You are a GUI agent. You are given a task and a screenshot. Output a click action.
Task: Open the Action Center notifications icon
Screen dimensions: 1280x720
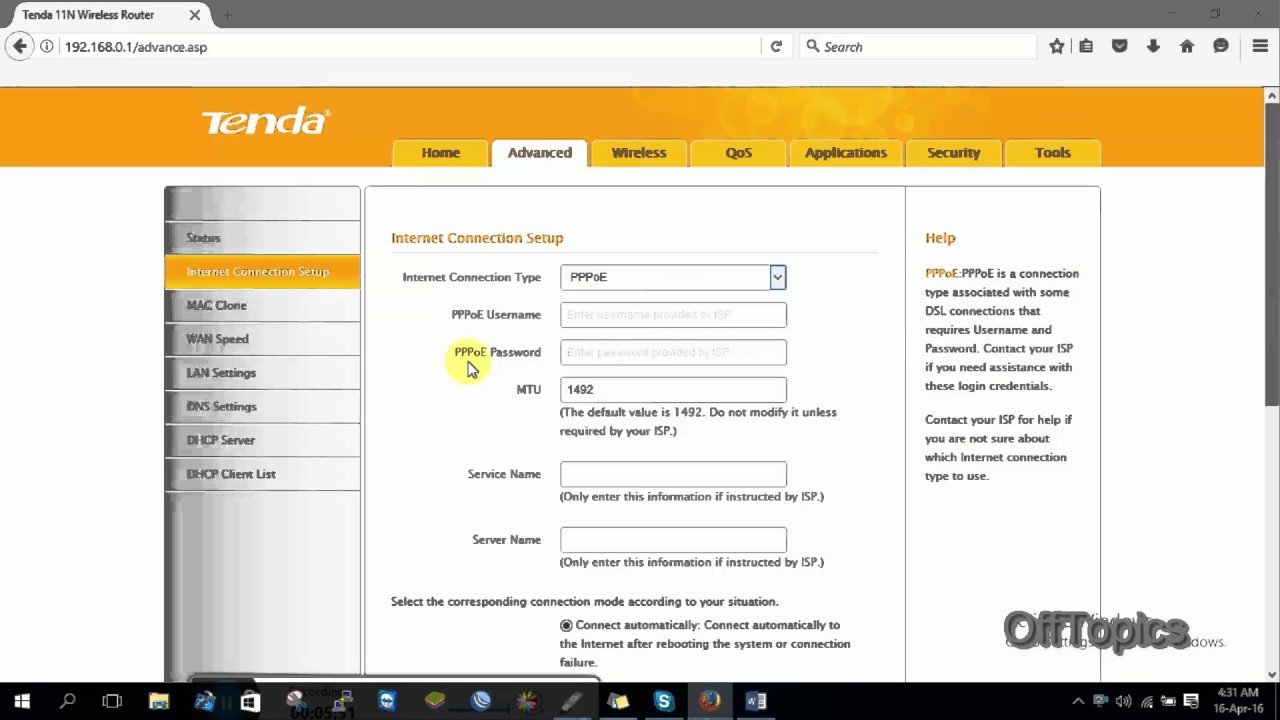(x=1191, y=701)
